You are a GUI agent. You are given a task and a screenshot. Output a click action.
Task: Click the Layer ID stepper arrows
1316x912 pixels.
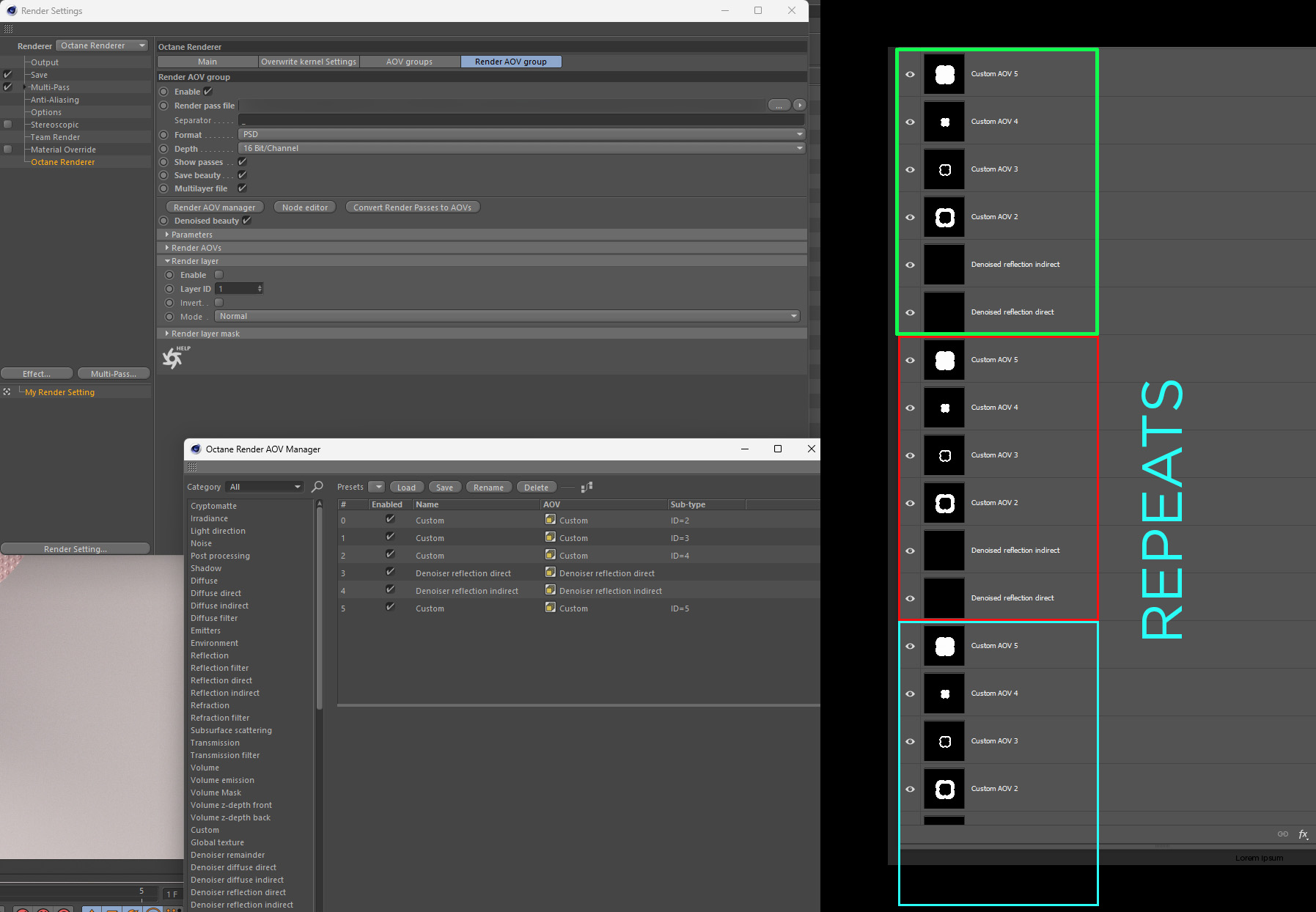tap(260, 289)
